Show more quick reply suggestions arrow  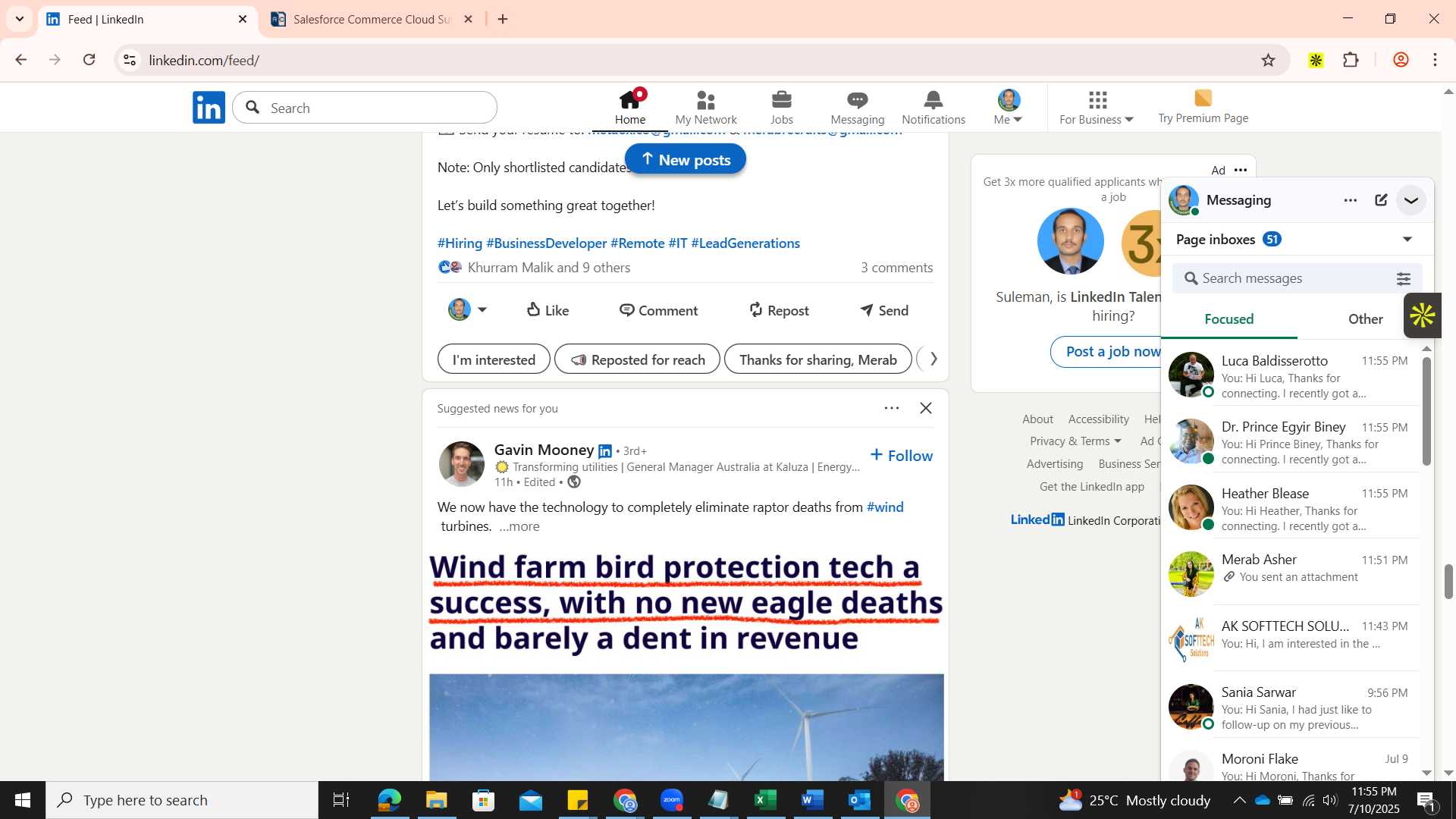pos(934,359)
